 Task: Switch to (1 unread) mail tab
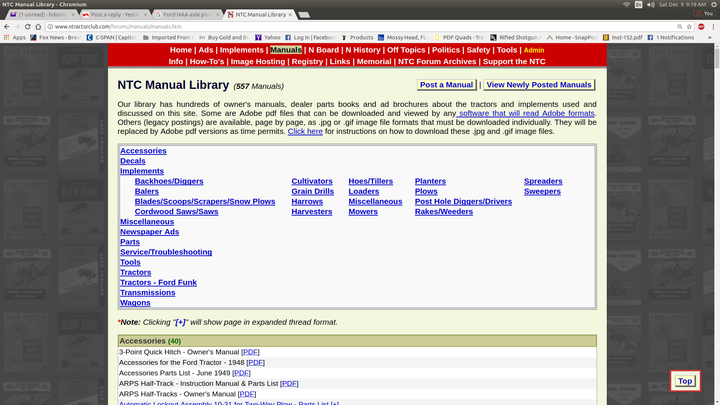coord(42,15)
